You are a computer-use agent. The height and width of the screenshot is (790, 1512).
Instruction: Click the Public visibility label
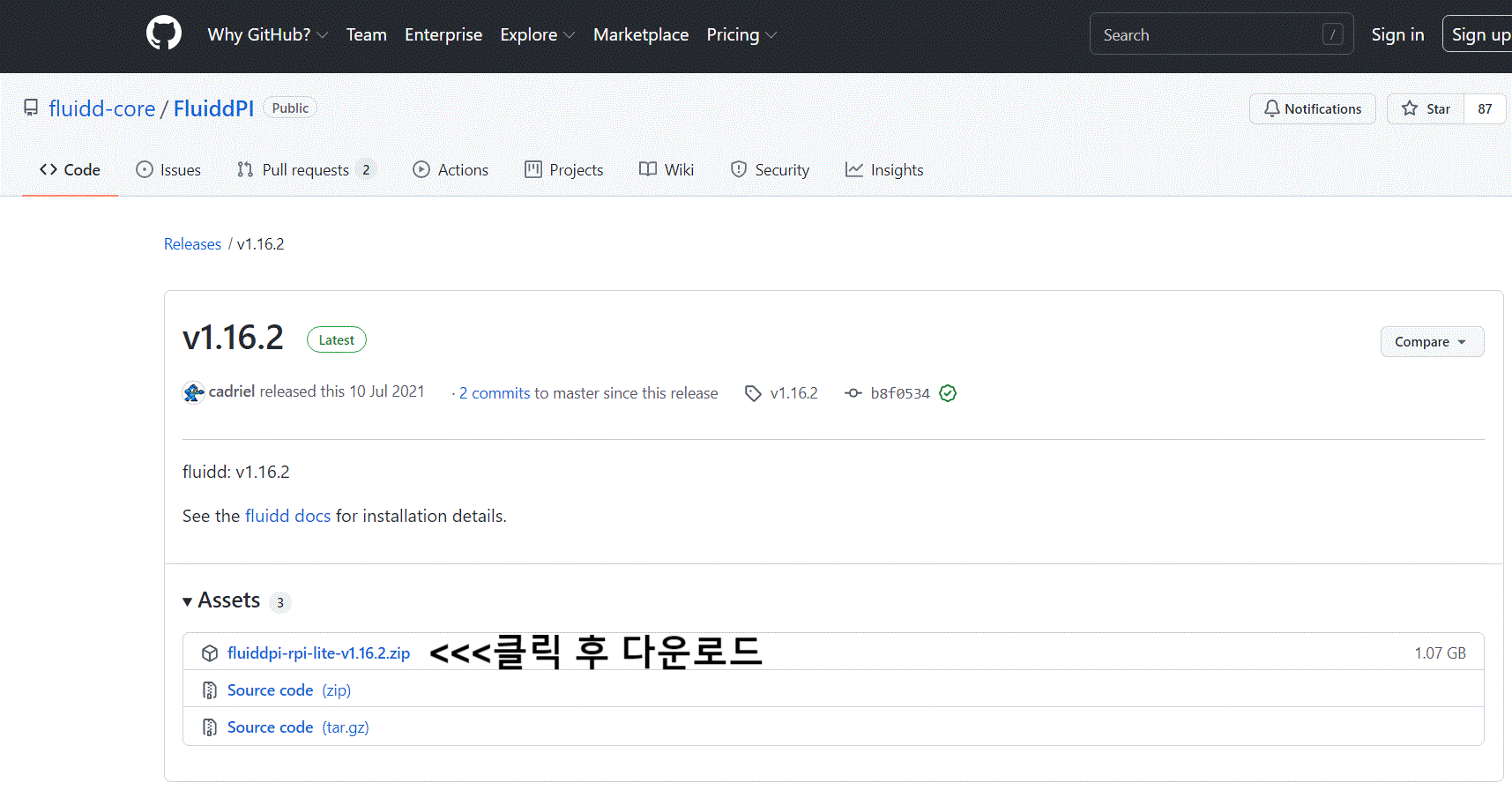pos(290,108)
